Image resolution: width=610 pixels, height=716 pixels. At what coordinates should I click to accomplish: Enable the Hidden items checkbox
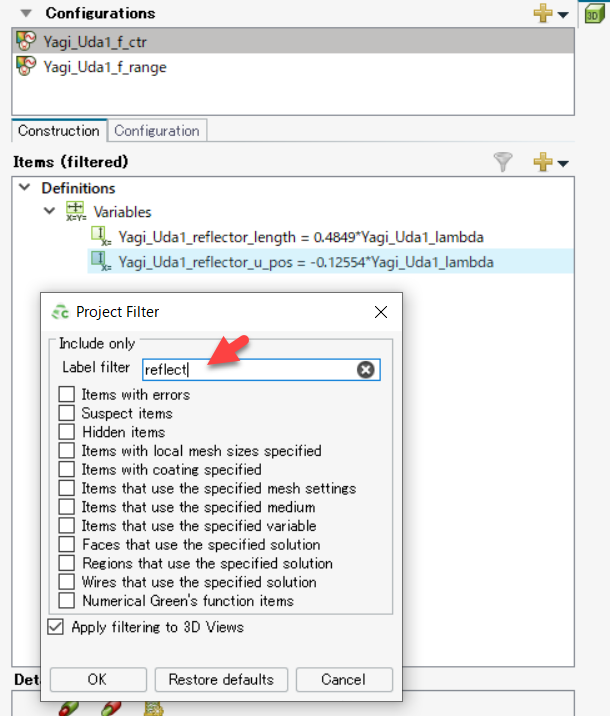click(x=67, y=432)
